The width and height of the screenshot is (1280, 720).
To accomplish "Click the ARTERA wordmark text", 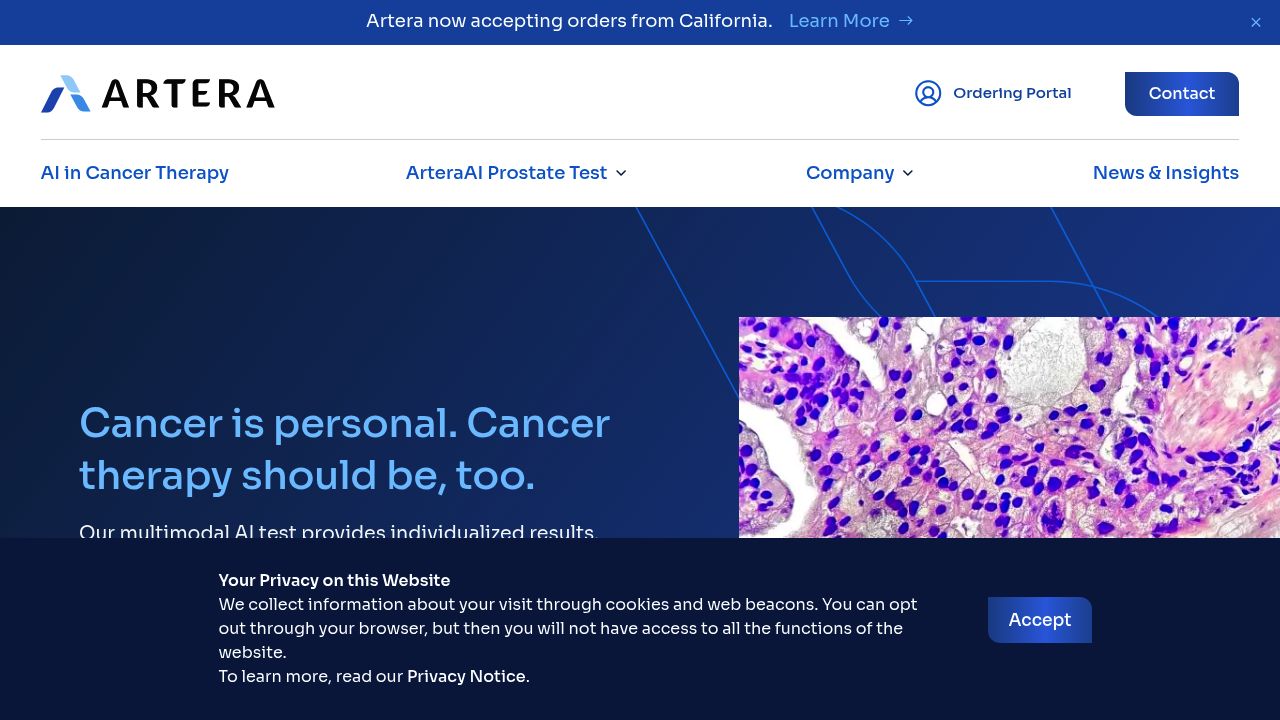I will tap(188, 94).
